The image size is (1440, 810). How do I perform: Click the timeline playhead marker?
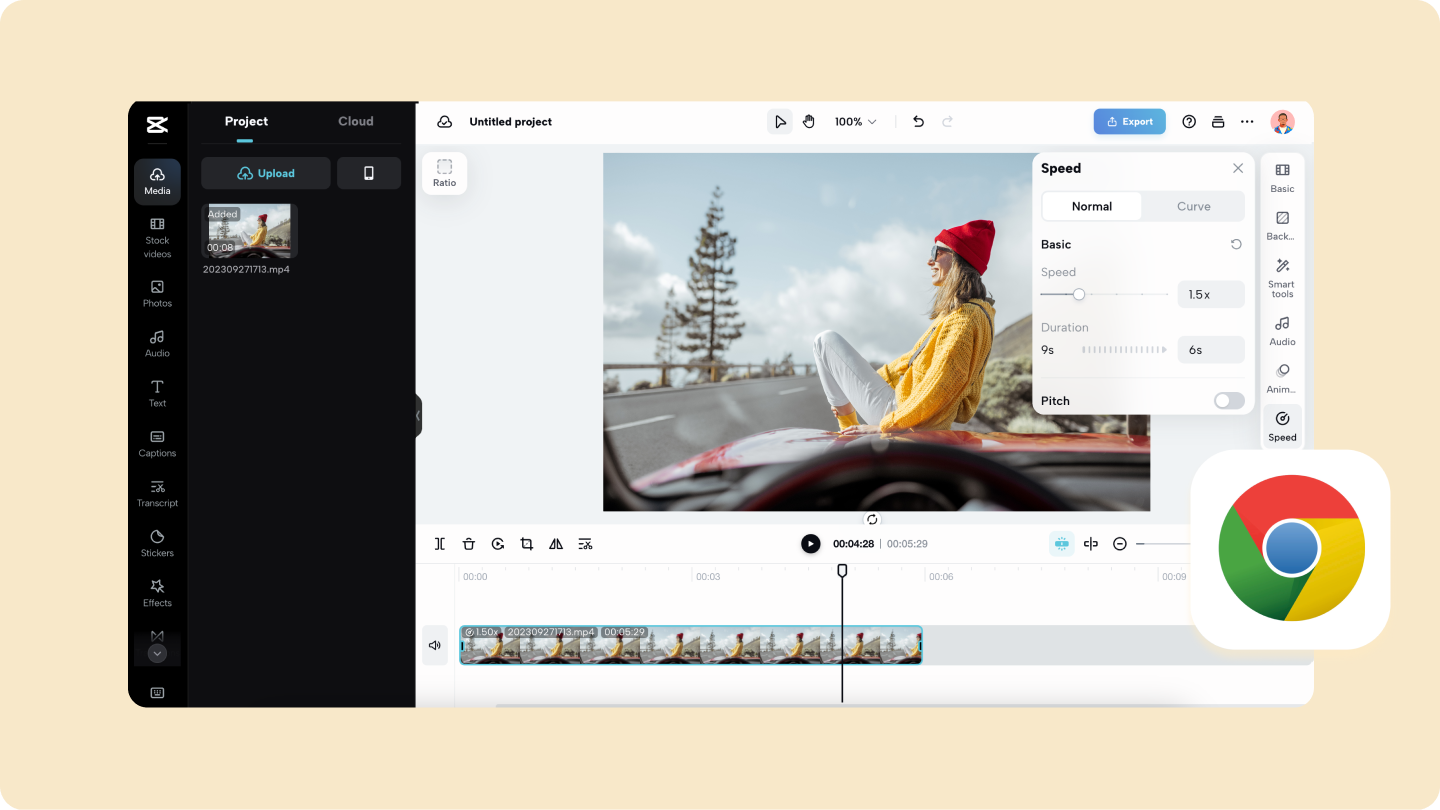pos(842,570)
